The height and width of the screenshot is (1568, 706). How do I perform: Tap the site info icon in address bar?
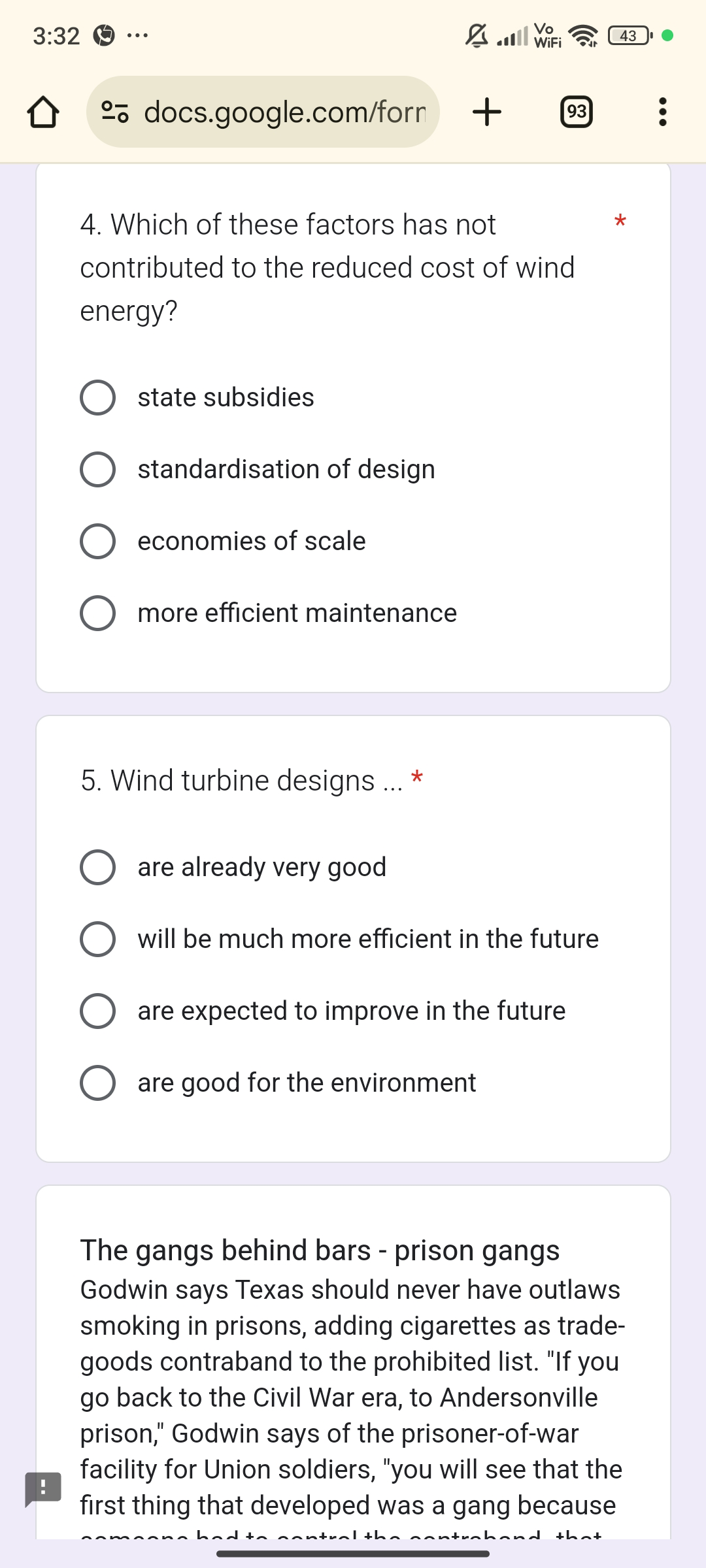click(x=115, y=112)
